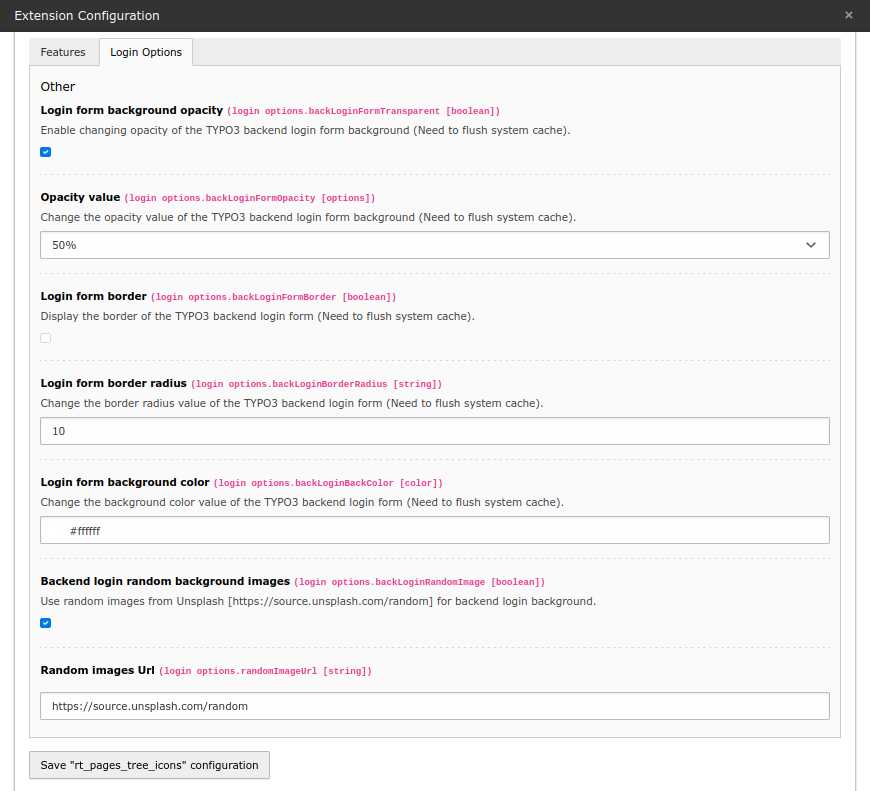Click the "Opacity value" label

(80, 197)
